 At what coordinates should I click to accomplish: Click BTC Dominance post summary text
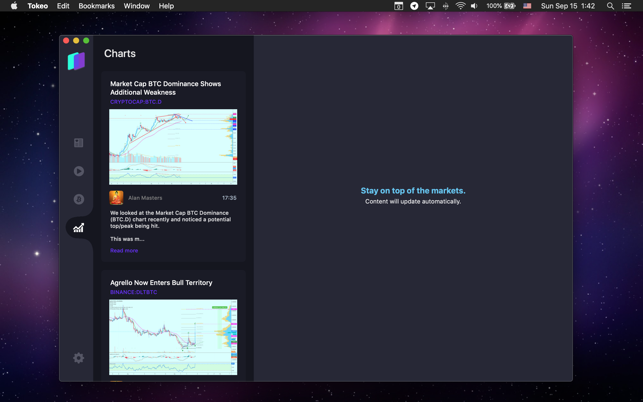click(x=171, y=226)
